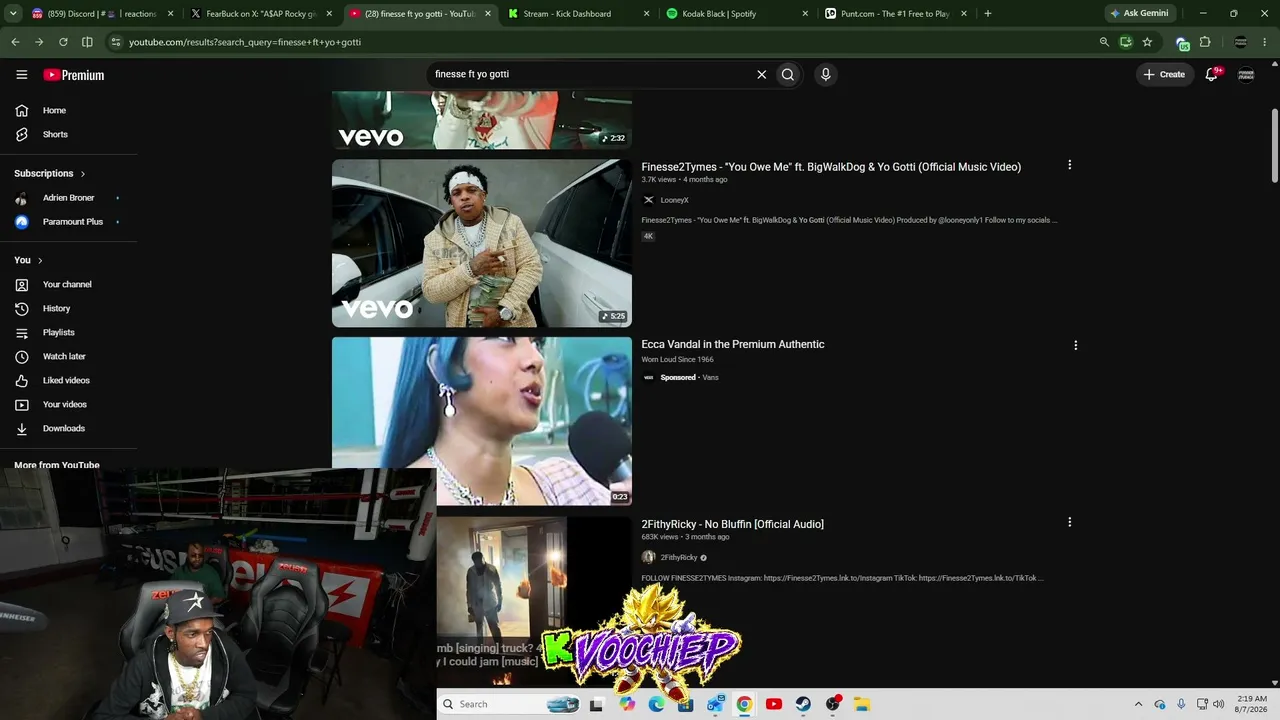Toggle the browser side panel icon
This screenshot has height=720, width=1280.
pos(87,42)
